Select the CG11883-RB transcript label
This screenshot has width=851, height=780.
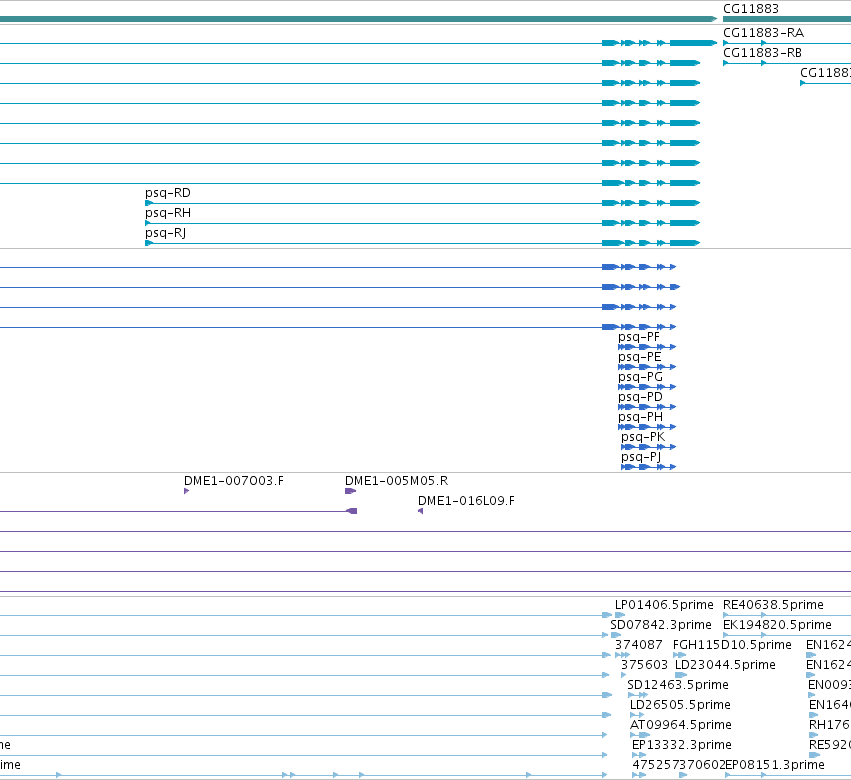click(x=762, y=53)
